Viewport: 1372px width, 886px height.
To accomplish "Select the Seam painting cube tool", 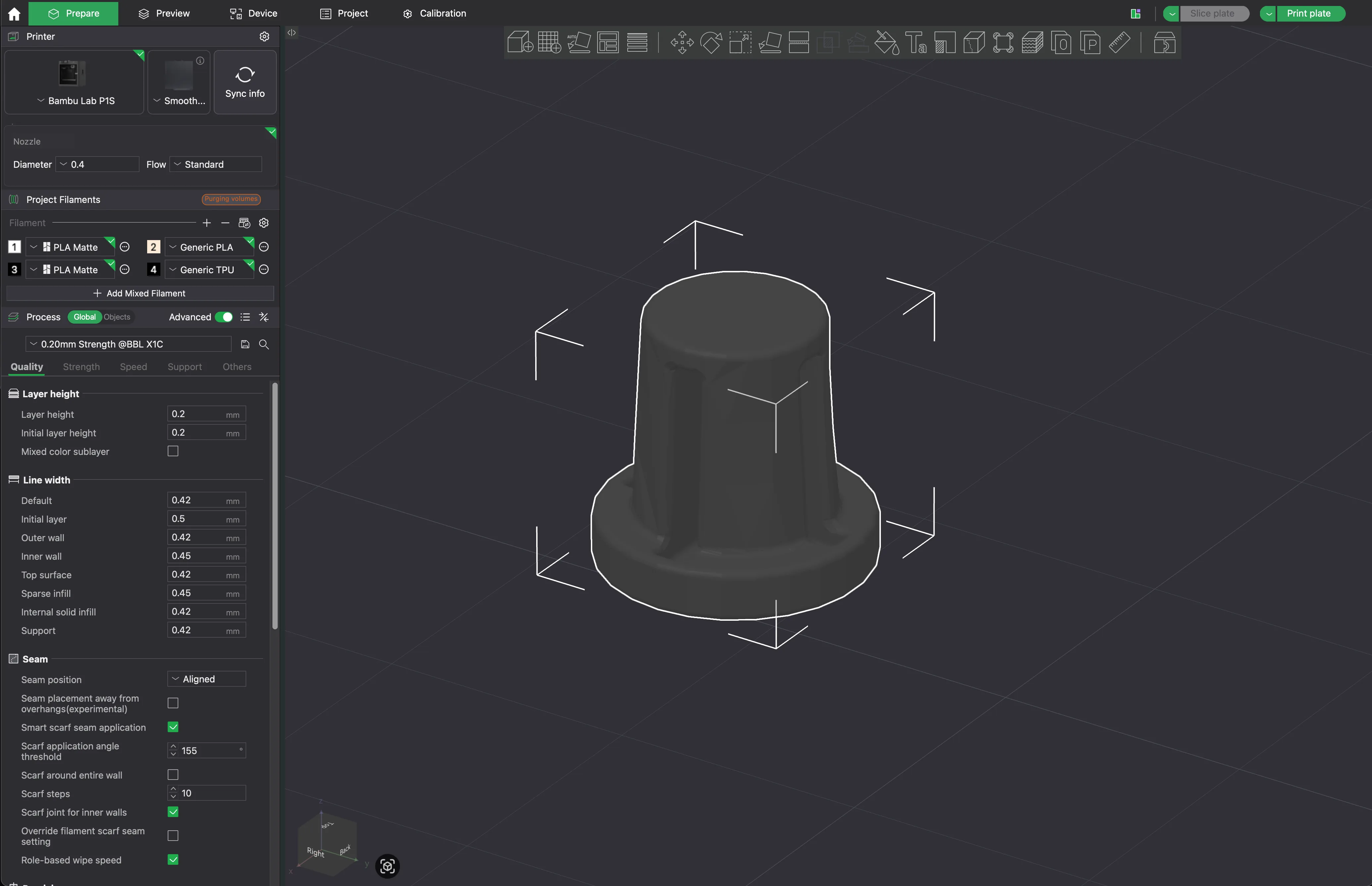I will (974, 42).
